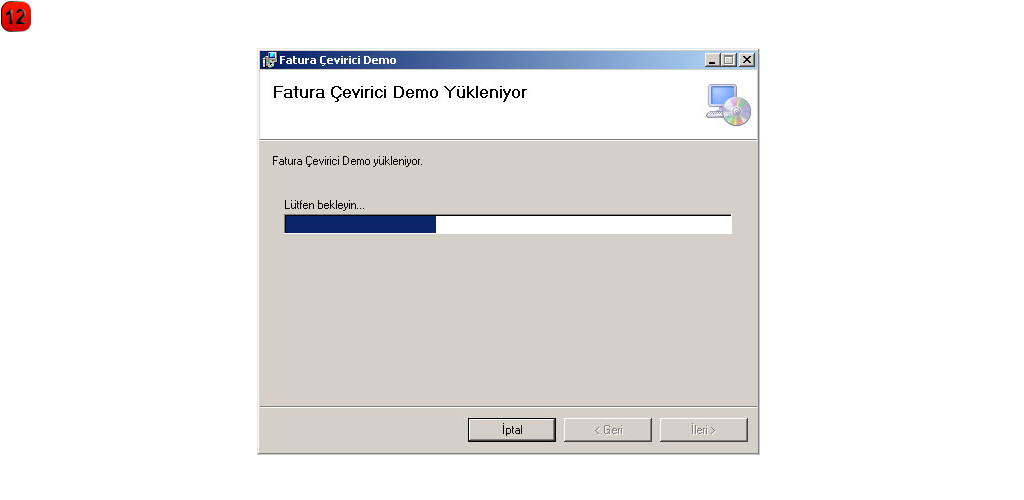Click the installation progress bar
The height and width of the screenshot is (500, 1024).
(508, 224)
